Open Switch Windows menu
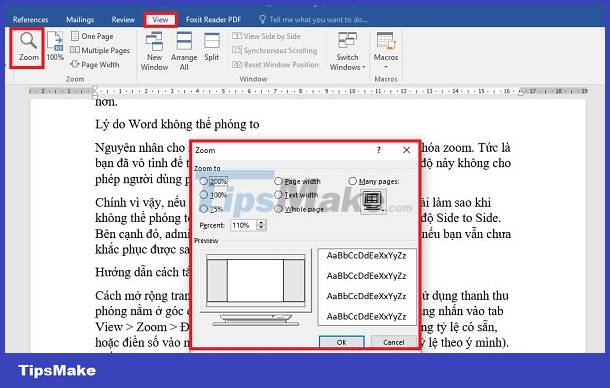 point(347,52)
